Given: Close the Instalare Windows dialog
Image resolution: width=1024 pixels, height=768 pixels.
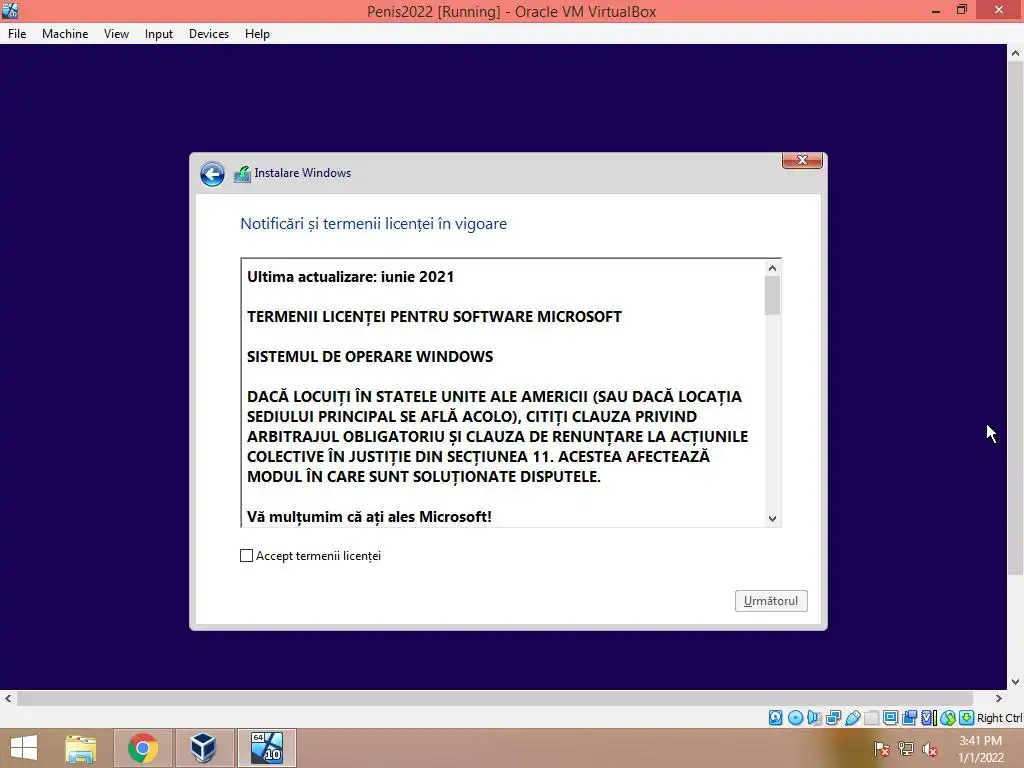Looking at the screenshot, I should [x=802, y=160].
